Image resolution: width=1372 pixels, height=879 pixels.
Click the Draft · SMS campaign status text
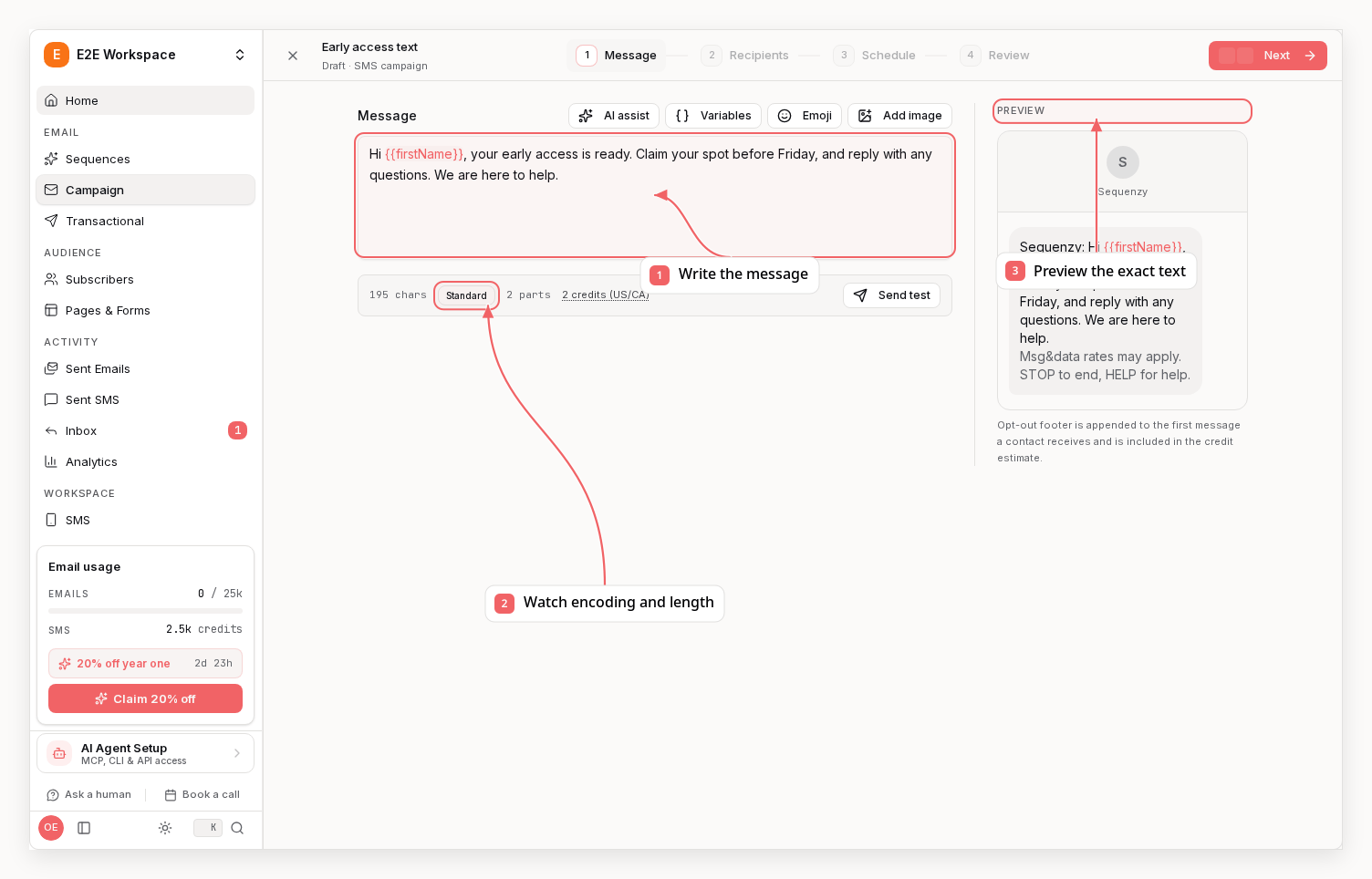(x=374, y=66)
